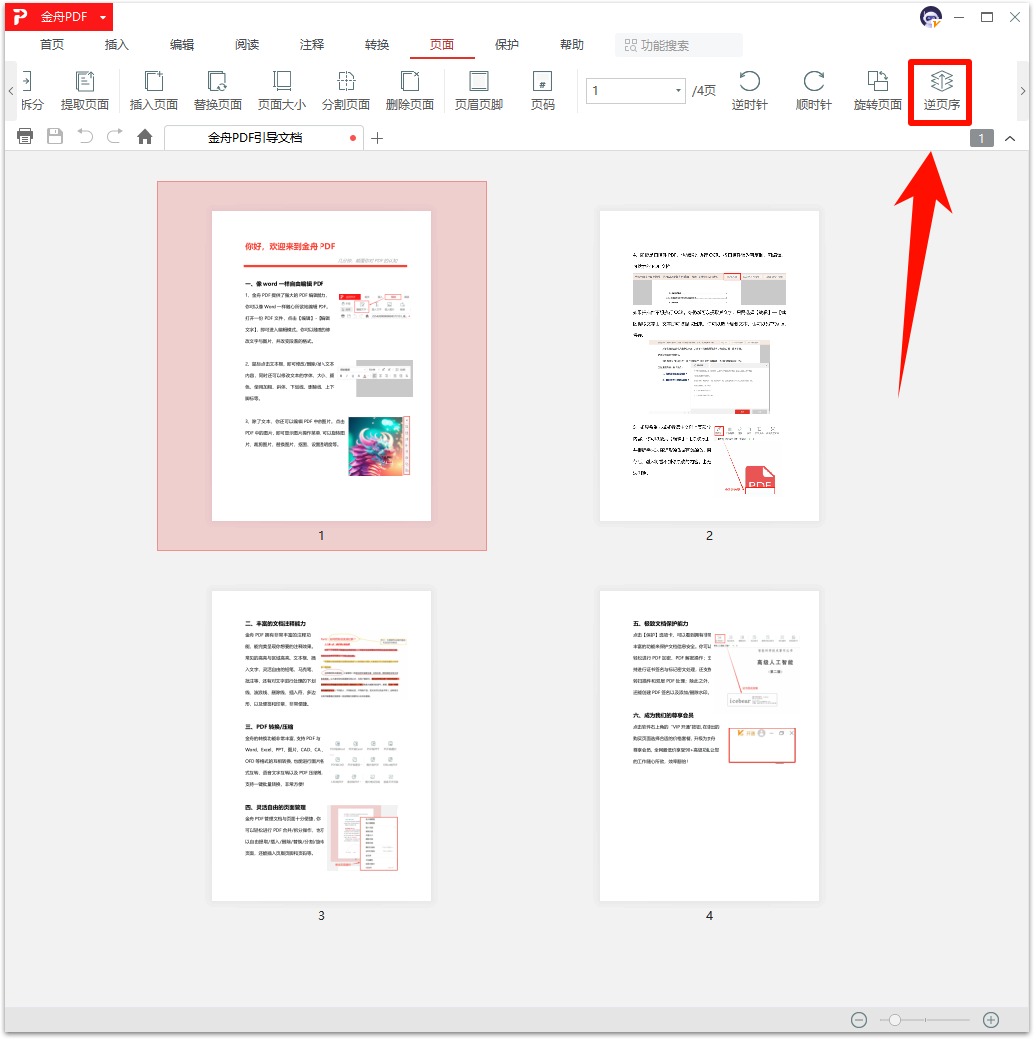Select the 提取页面 extract pages tool
The width and height of the screenshot is (1034, 1039).
(85, 89)
